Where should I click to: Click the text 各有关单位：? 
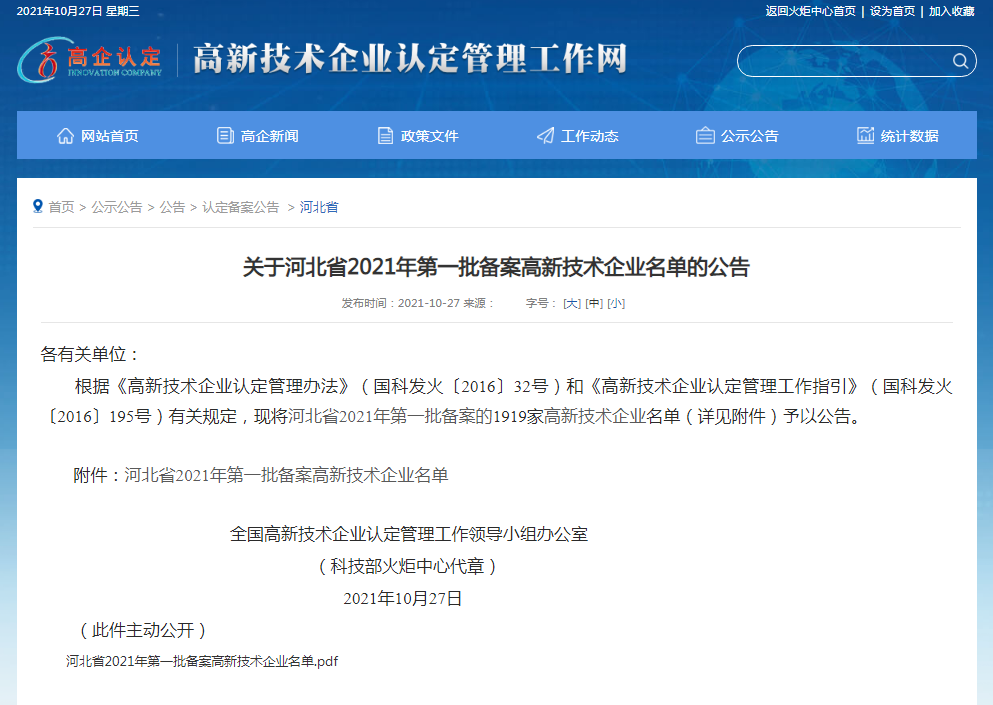(91, 354)
